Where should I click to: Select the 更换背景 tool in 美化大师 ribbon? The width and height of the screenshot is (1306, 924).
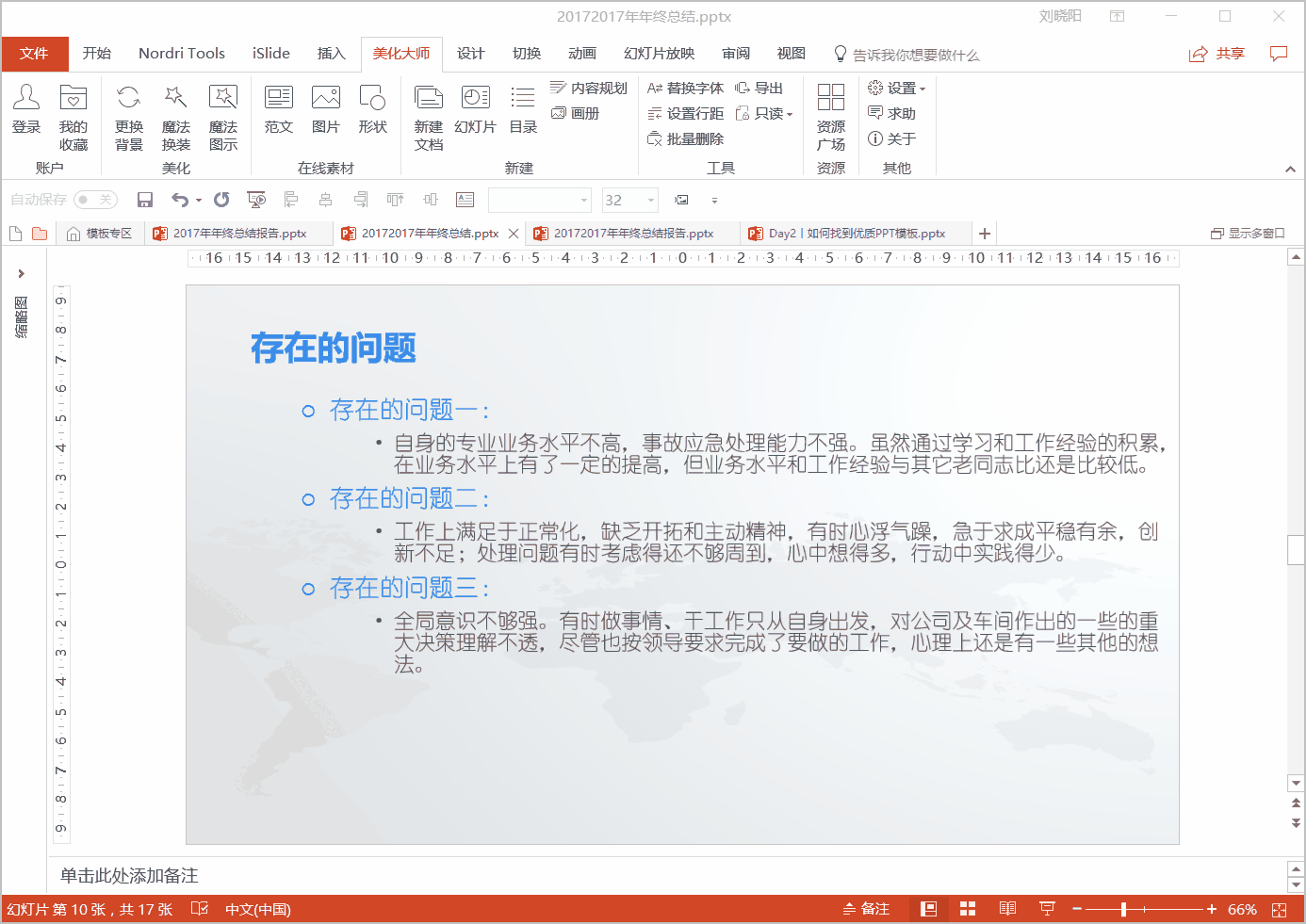[127, 113]
